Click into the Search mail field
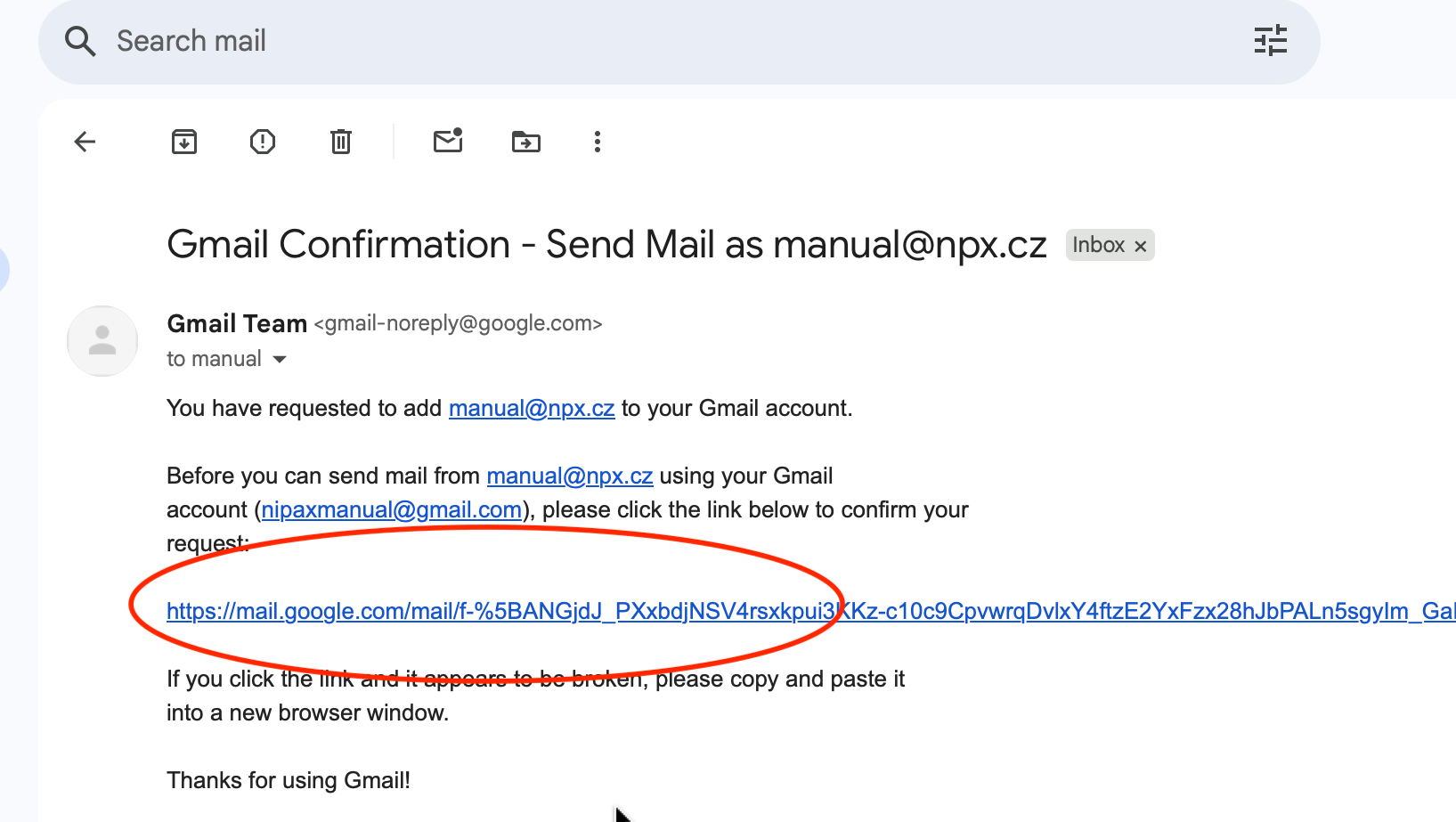Screen dimensions: 1456x822 (x=623, y=41)
